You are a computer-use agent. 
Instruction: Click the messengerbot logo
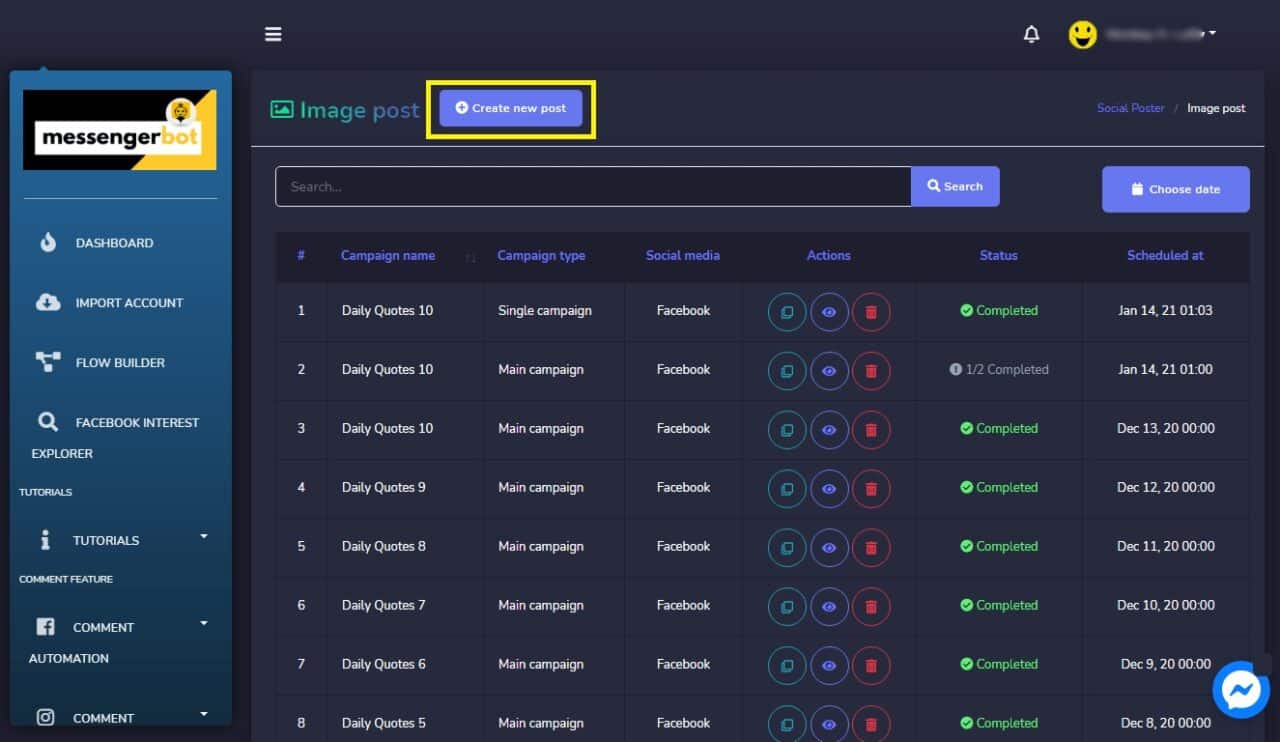119,129
